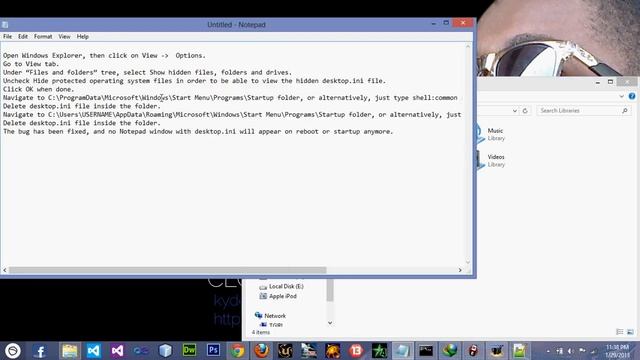Select Network in Explorer navigation pane
640x360 pixels.
coord(270,316)
